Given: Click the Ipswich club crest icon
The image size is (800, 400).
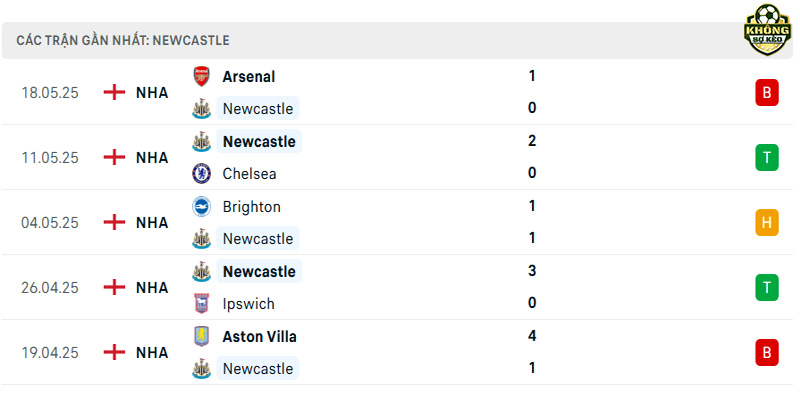Looking at the screenshot, I should pyautogui.click(x=202, y=304).
